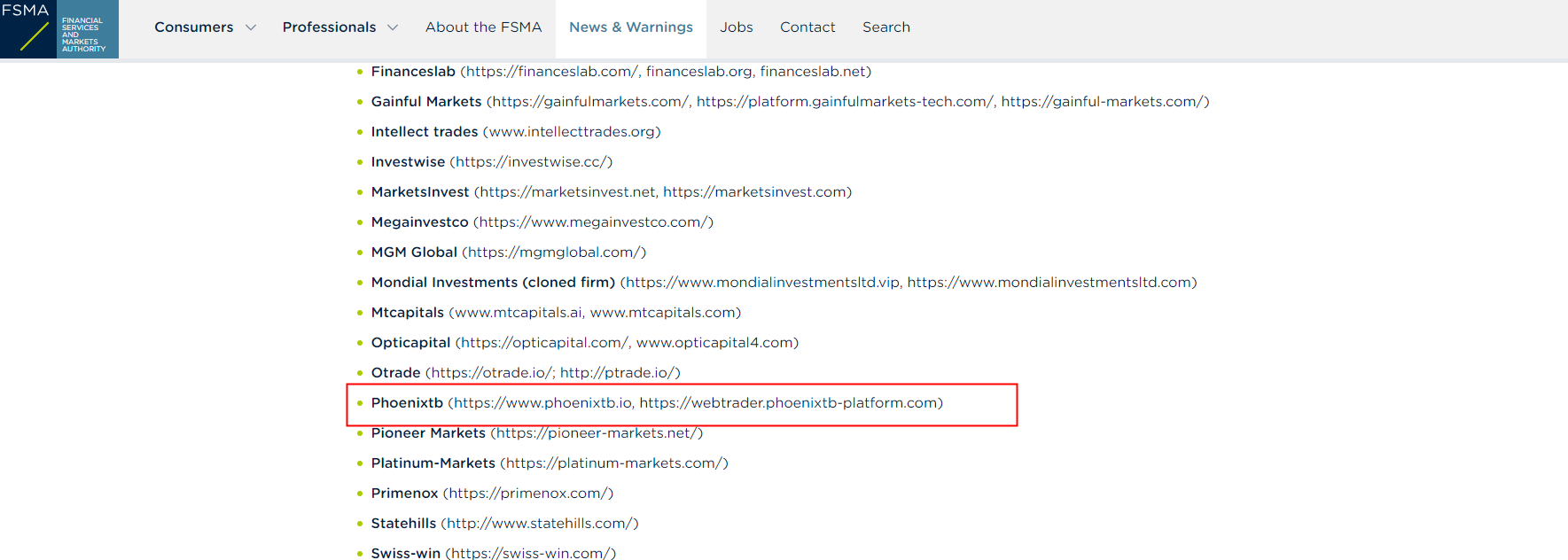Image resolution: width=1568 pixels, height=560 pixels.
Task: Select the Intellect trades entry name
Action: [424, 132]
